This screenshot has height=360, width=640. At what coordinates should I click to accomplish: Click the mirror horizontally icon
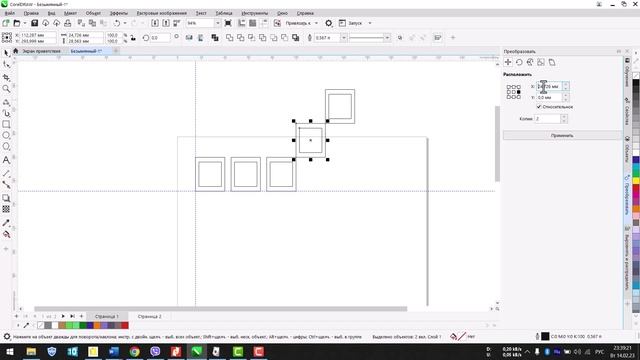(x=189, y=38)
